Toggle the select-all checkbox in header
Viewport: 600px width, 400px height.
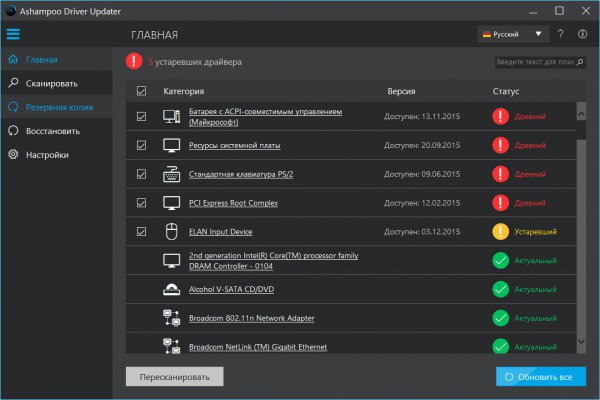pyautogui.click(x=141, y=91)
